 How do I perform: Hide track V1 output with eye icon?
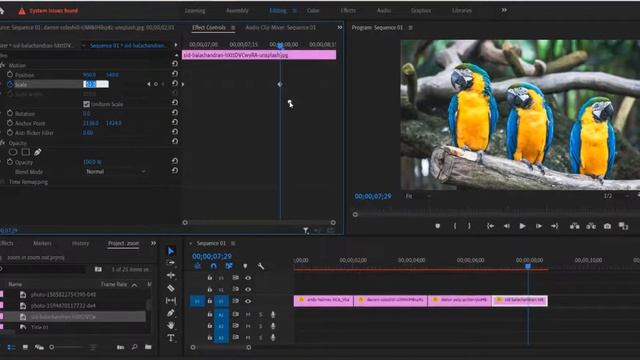click(248, 301)
